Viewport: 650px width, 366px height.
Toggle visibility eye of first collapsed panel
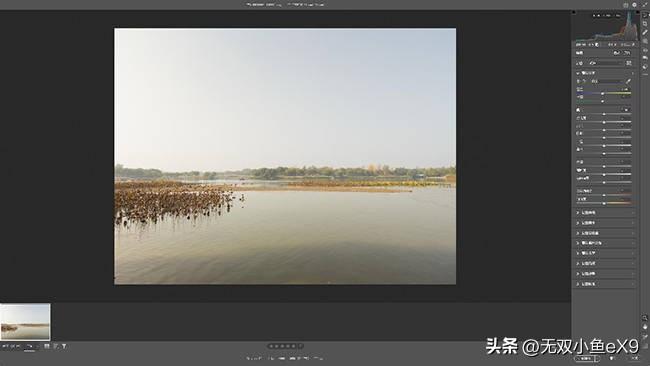click(x=633, y=212)
